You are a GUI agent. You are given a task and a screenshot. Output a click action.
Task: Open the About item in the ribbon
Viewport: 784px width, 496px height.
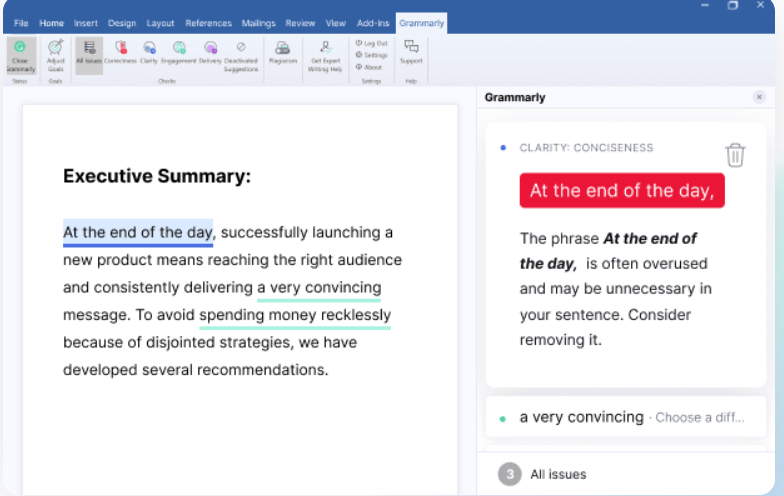click(x=369, y=67)
